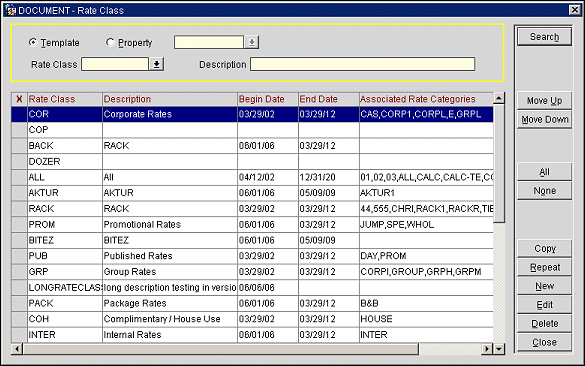
Task: Click the application icon in title bar
Action: [10, 10]
